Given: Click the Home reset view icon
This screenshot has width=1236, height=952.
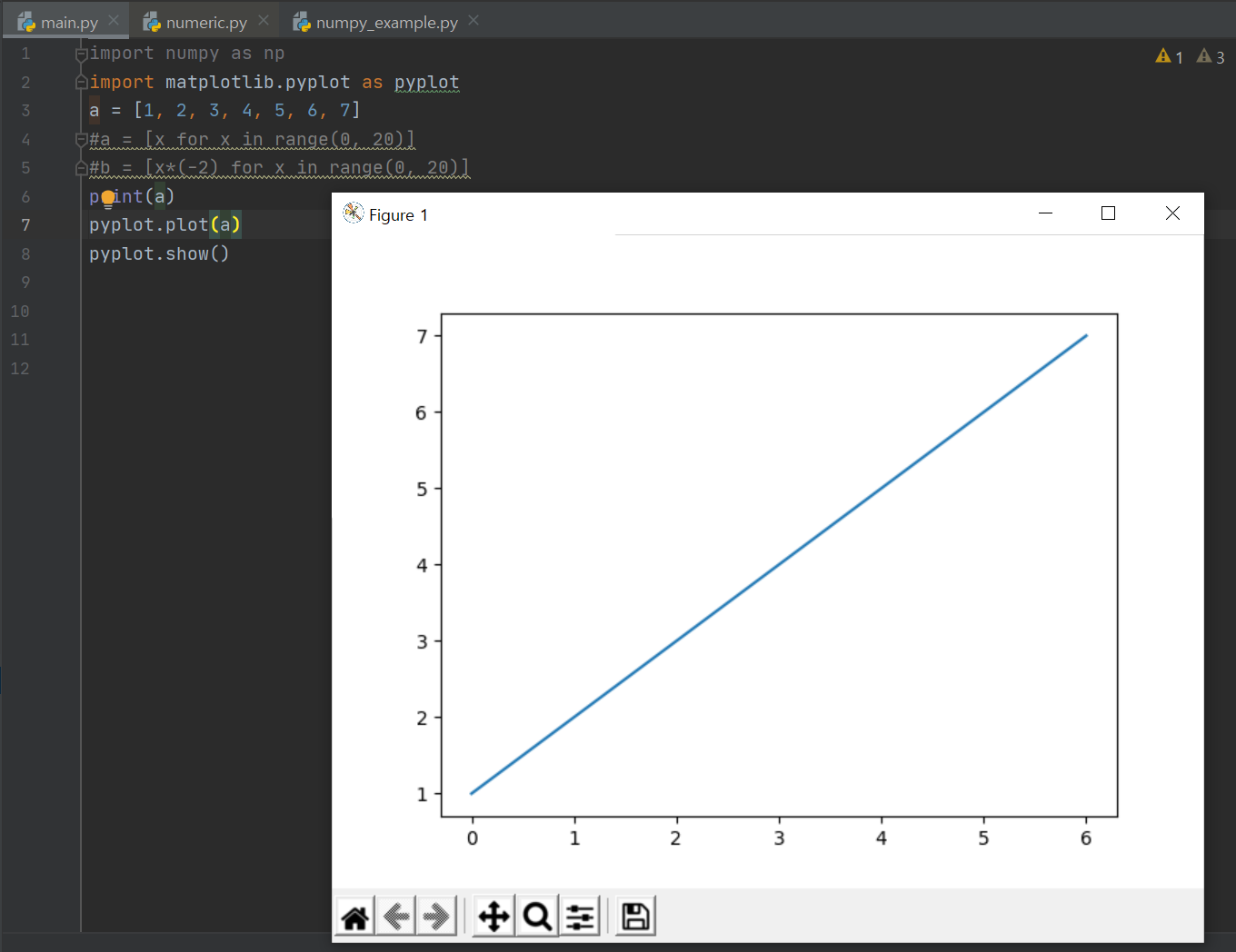Looking at the screenshot, I should 355,917.
